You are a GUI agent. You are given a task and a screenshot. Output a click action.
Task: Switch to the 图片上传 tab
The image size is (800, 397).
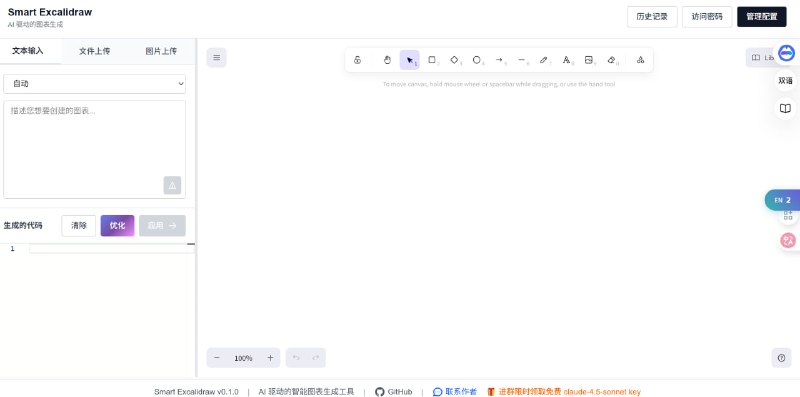pyautogui.click(x=161, y=51)
